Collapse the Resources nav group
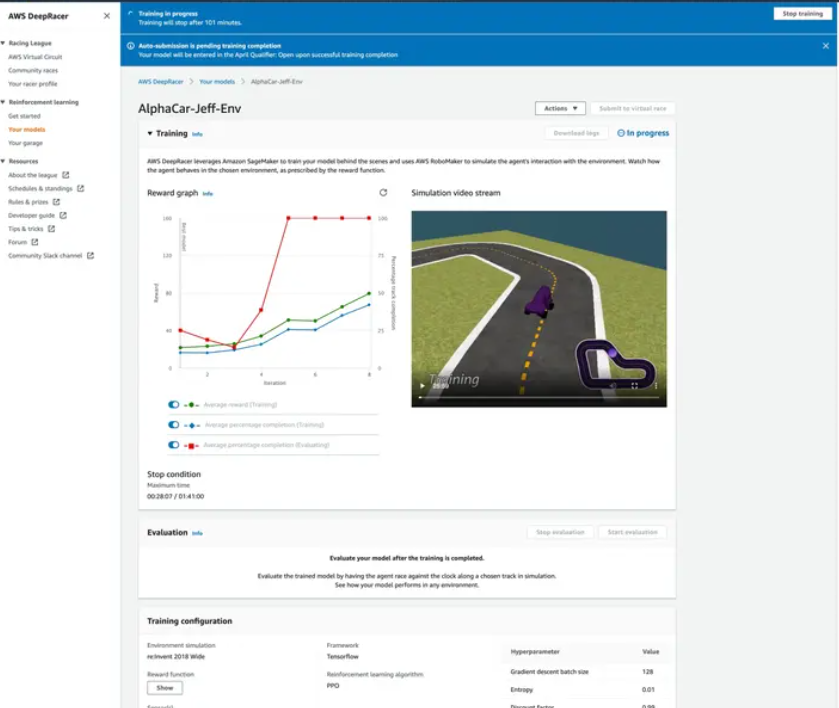839x708 pixels. pos(3,161)
